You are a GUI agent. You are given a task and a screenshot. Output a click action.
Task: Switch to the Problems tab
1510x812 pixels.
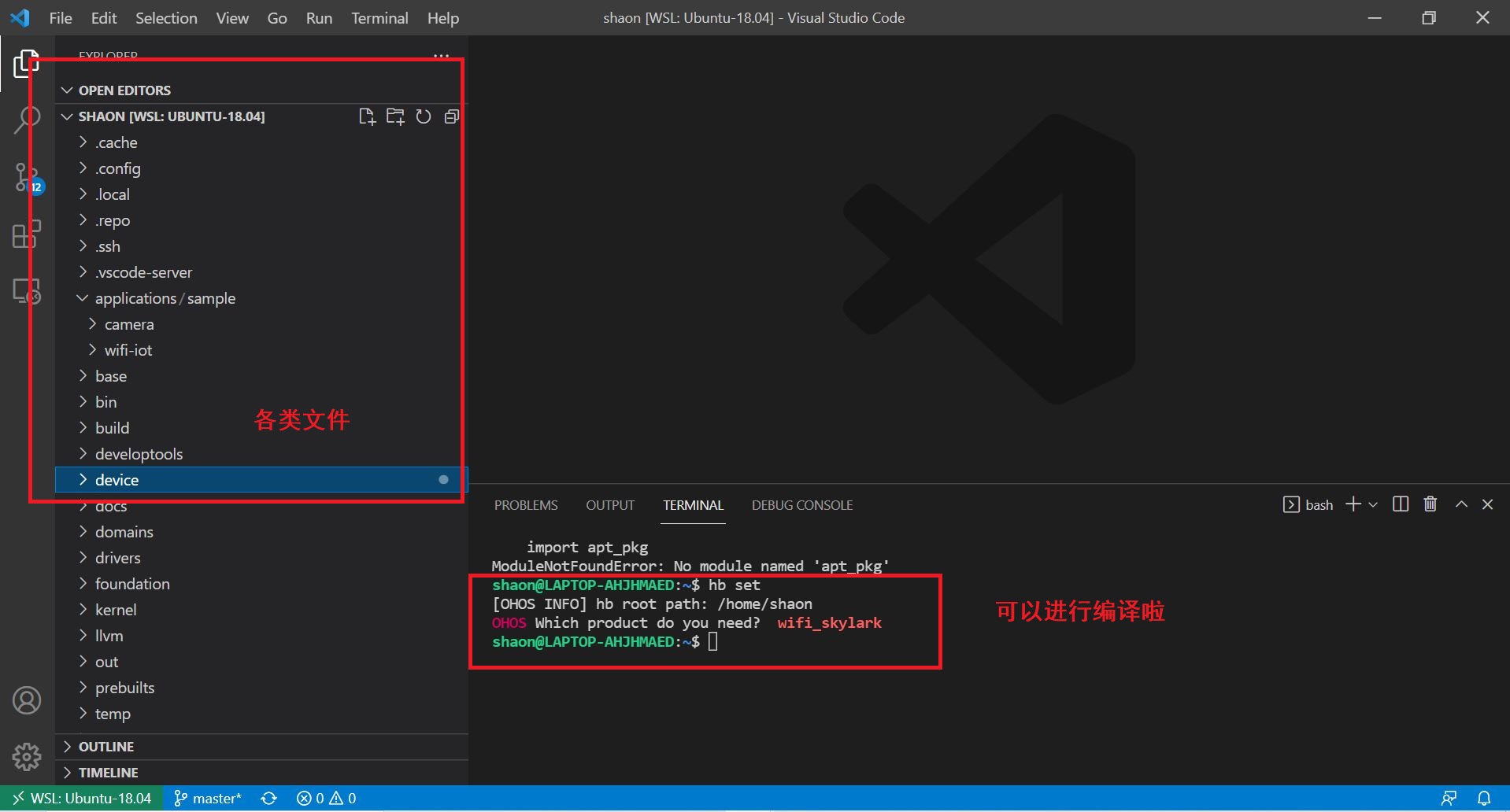[x=526, y=505]
